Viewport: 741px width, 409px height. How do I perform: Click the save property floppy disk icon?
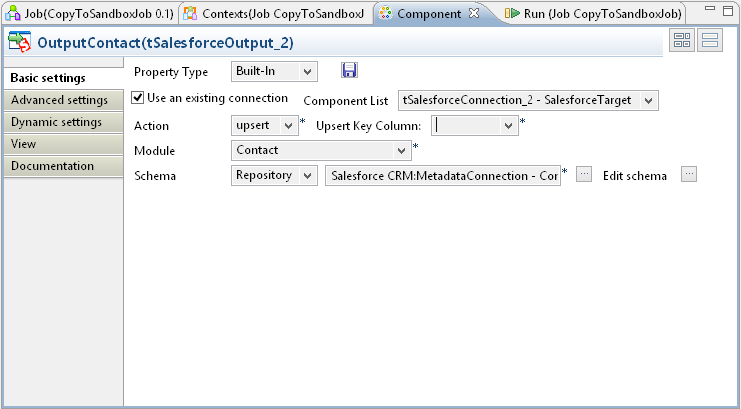(x=349, y=71)
